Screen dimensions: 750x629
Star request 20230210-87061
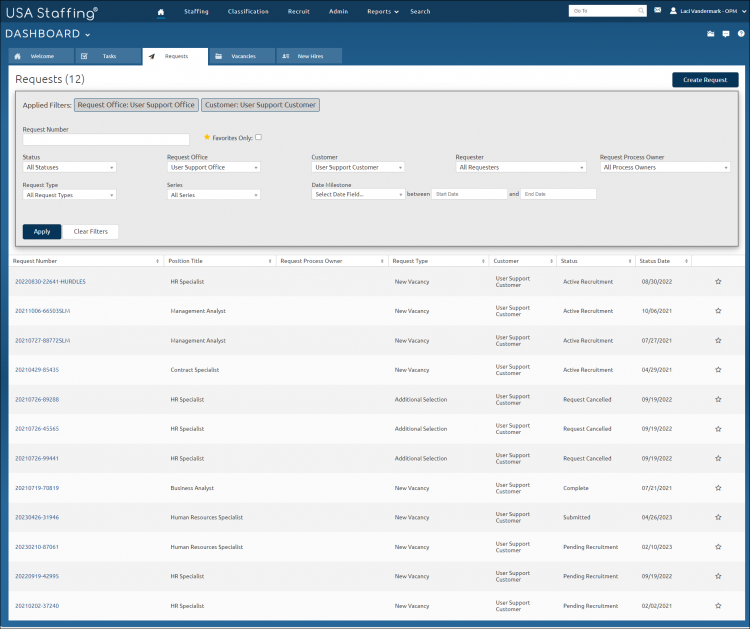(x=718, y=547)
